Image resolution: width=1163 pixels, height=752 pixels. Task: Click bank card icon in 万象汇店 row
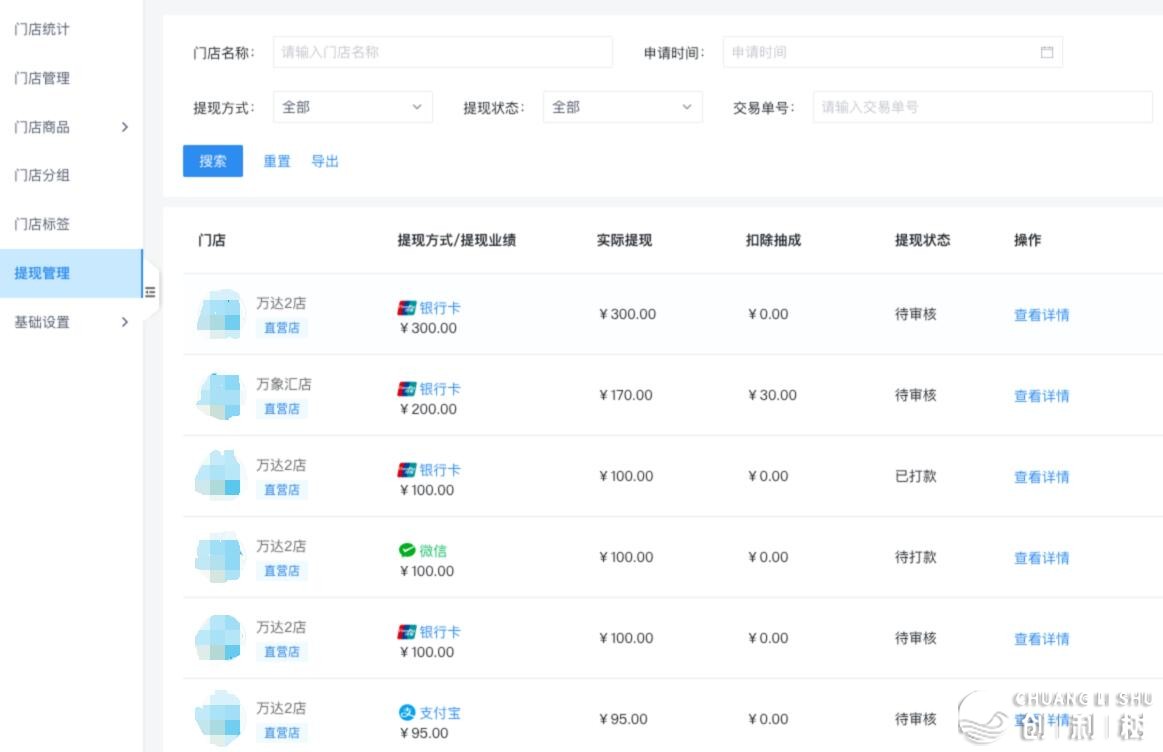406,389
